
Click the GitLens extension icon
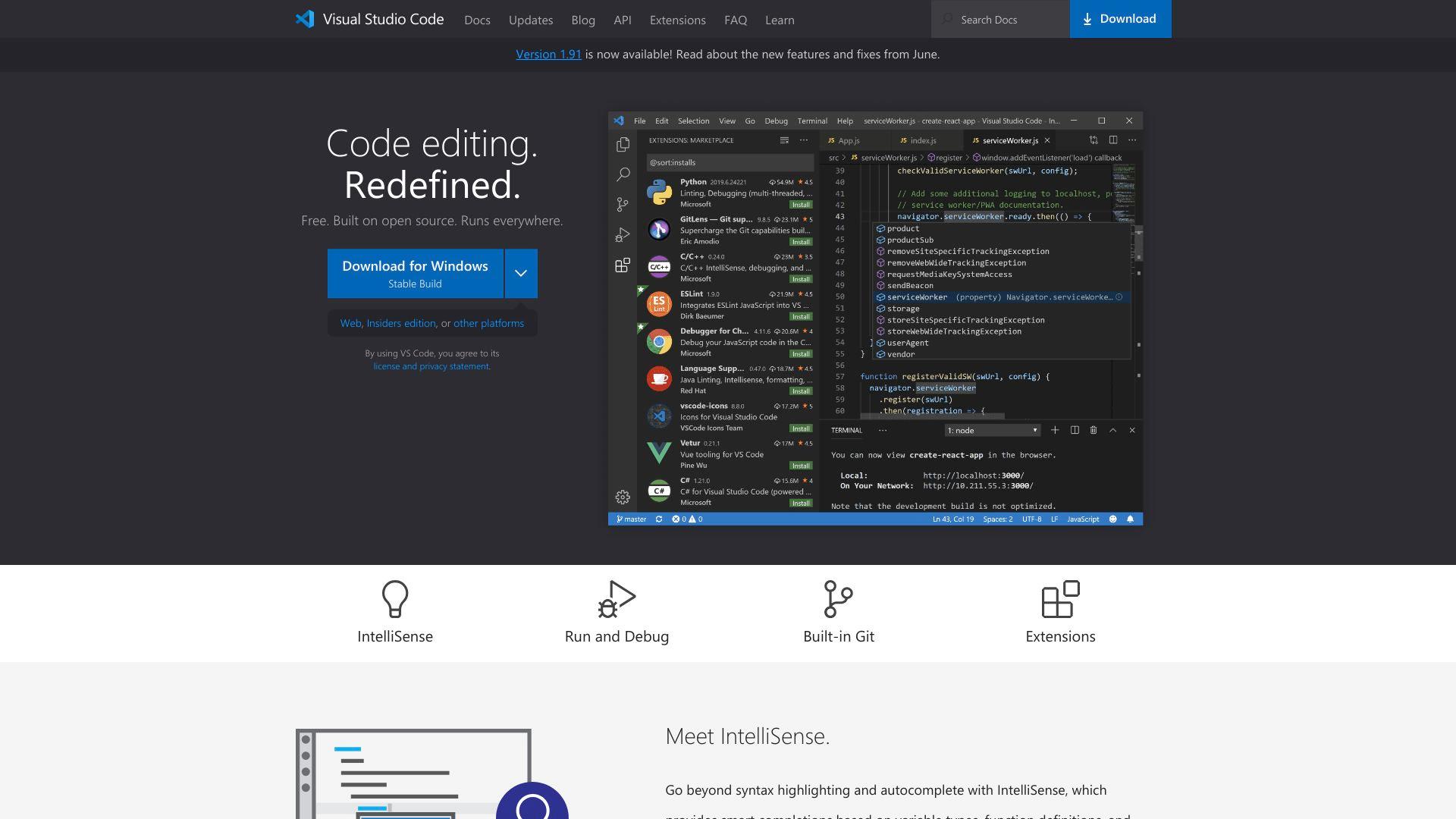pyautogui.click(x=659, y=230)
